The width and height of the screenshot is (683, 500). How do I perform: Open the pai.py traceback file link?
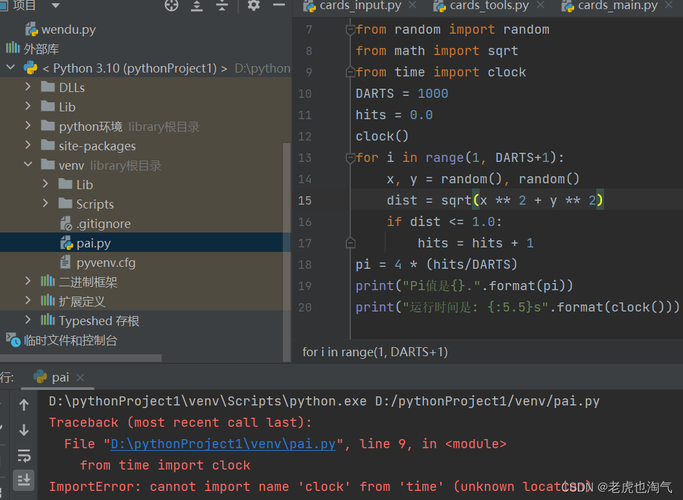(x=223, y=444)
